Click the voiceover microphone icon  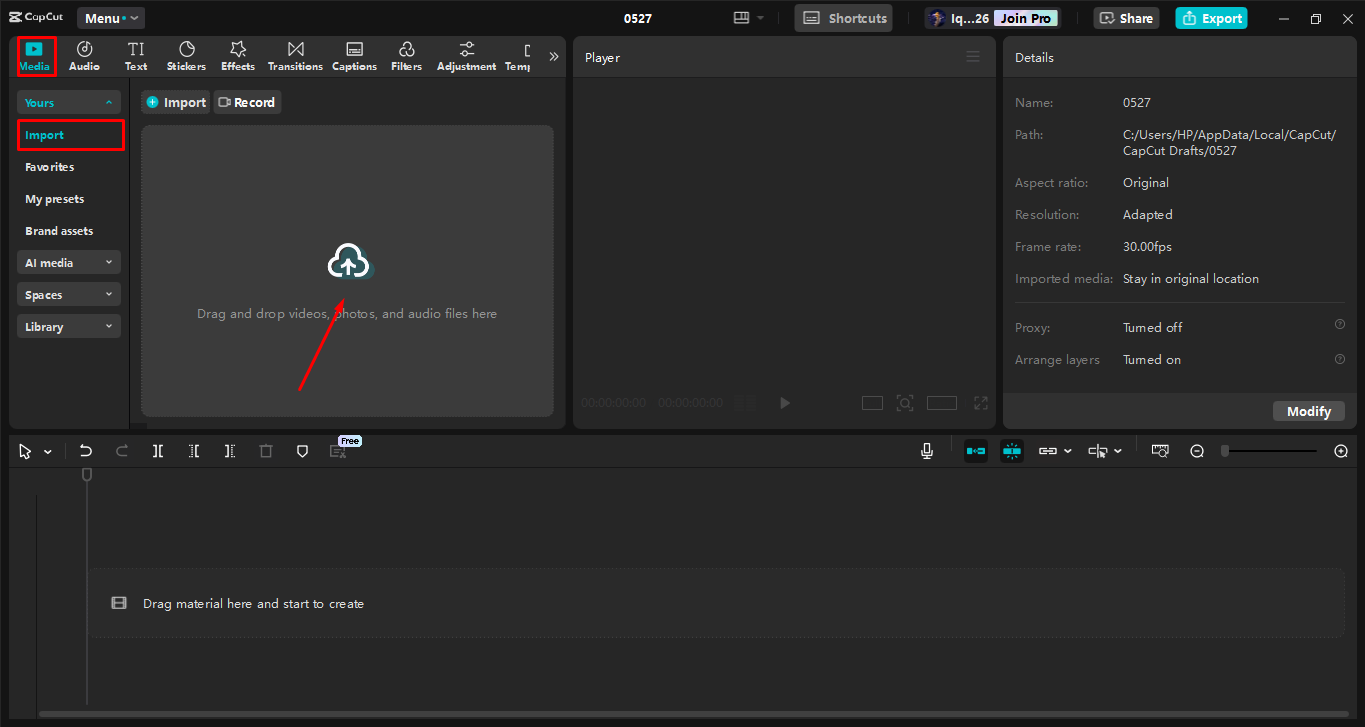tap(926, 451)
